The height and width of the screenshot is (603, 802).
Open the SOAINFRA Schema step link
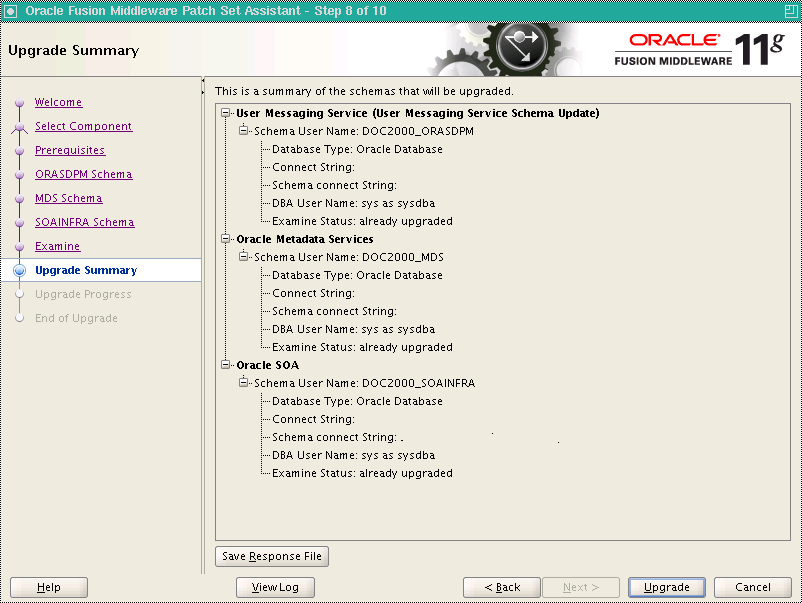(x=85, y=222)
